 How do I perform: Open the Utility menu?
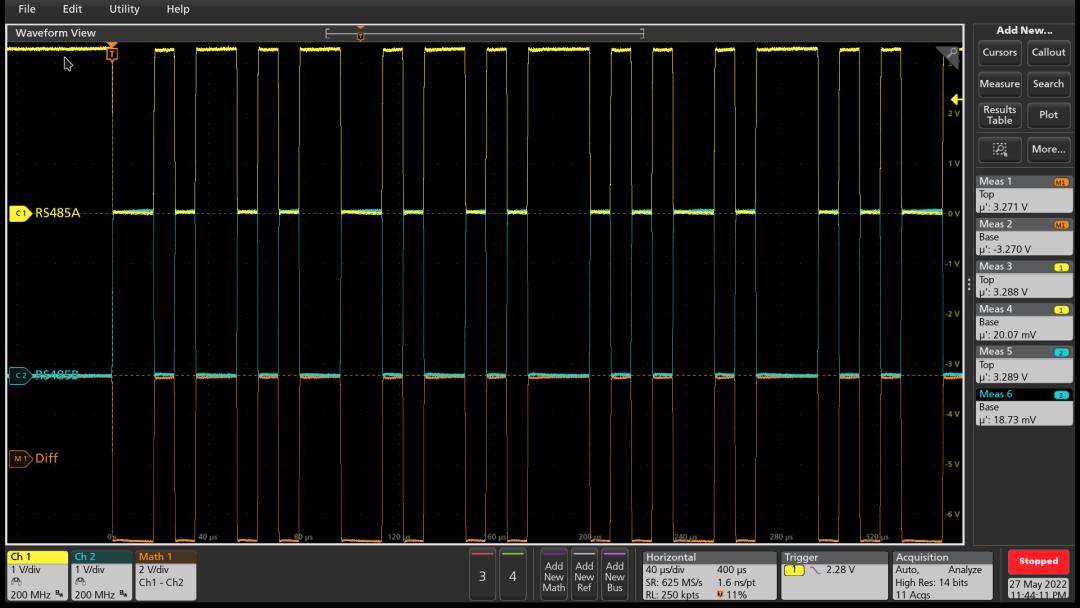(x=124, y=9)
